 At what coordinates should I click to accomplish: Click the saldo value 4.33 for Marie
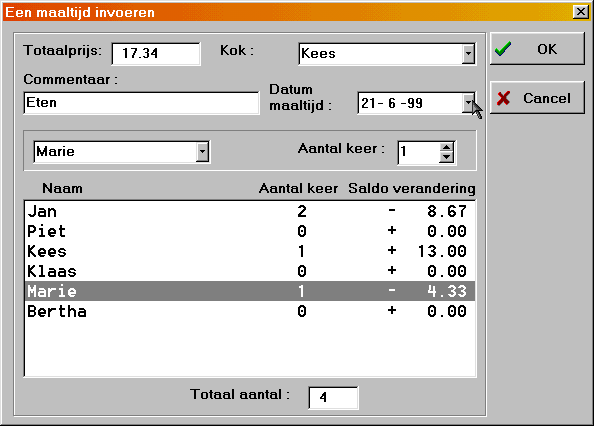click(x=447, y=291)
